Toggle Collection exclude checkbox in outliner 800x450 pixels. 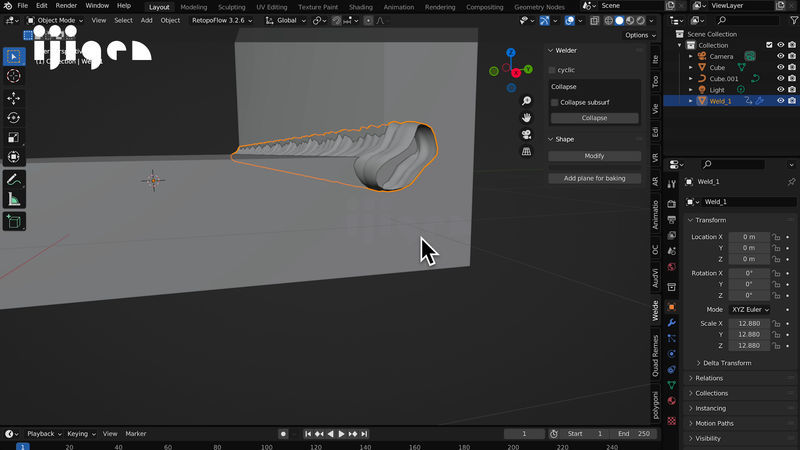tap(769, 45)
